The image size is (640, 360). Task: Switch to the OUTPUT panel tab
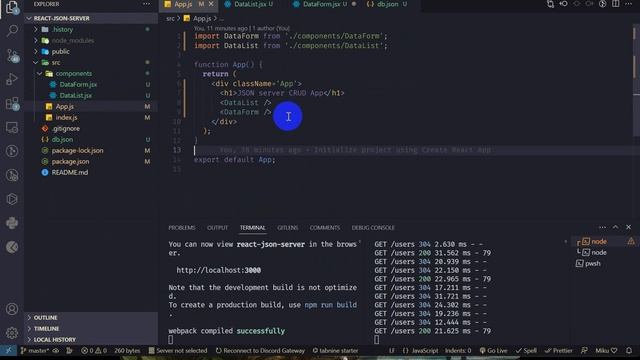point(217,227)
